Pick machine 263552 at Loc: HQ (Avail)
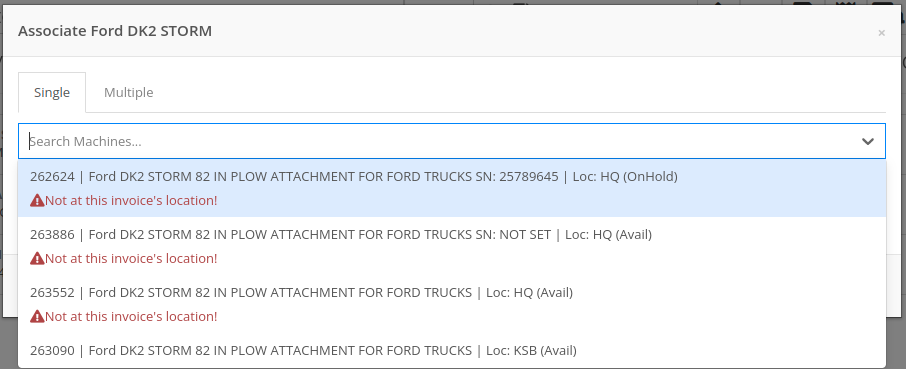 tap(452, 304)
